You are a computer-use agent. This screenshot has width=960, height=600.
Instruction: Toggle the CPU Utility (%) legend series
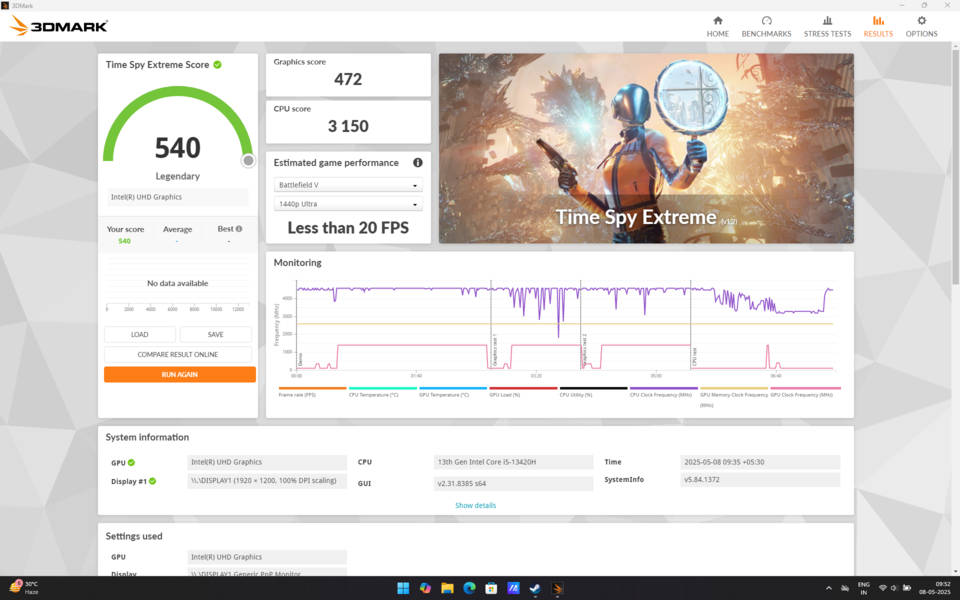coord(593,392)
